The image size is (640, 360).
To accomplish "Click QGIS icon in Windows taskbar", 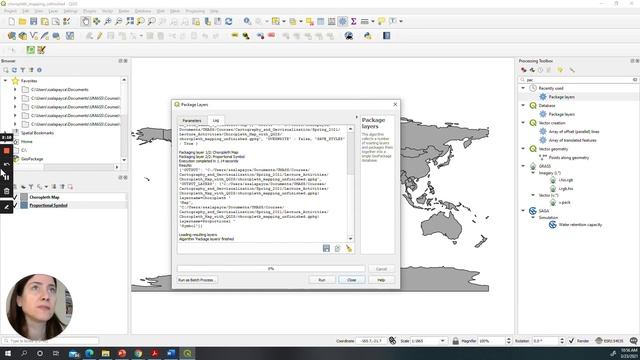I will click(187, 353).
